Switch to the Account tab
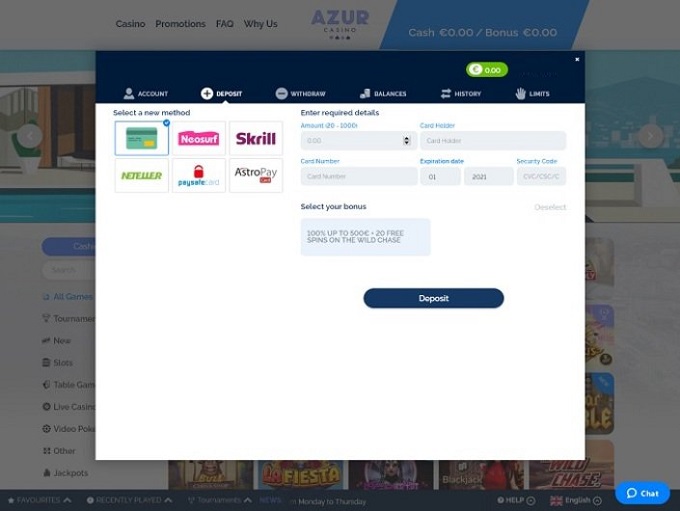This screenshot has height=511, width=680. [x=146, y=93]
